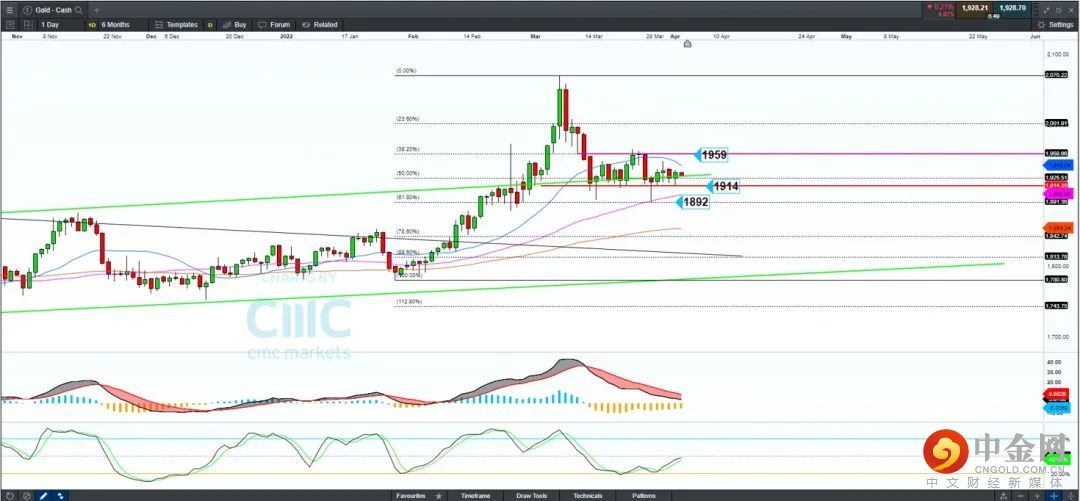Click the magenta moving average price tag
This screenshot has height=501, width=1080.
(x=1058, y=194)
